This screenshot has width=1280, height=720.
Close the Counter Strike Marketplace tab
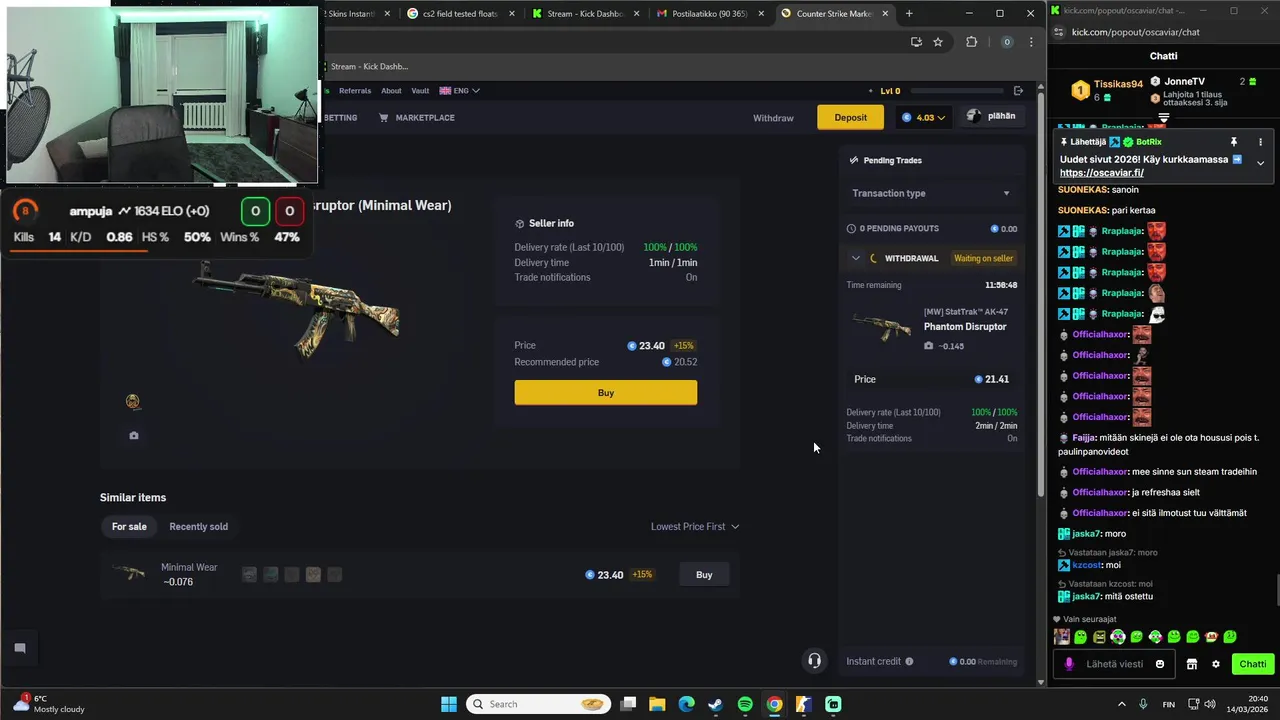coord(885,14)
